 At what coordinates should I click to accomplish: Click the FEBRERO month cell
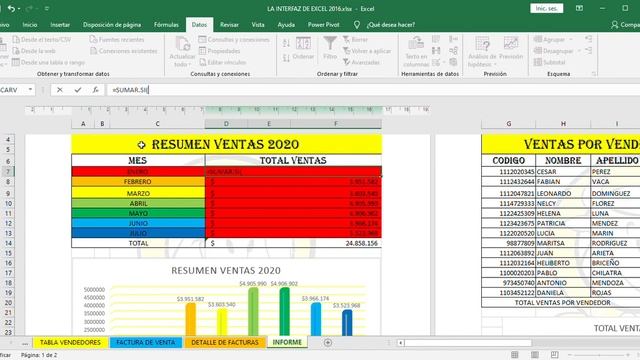click(x=138, y=182)
